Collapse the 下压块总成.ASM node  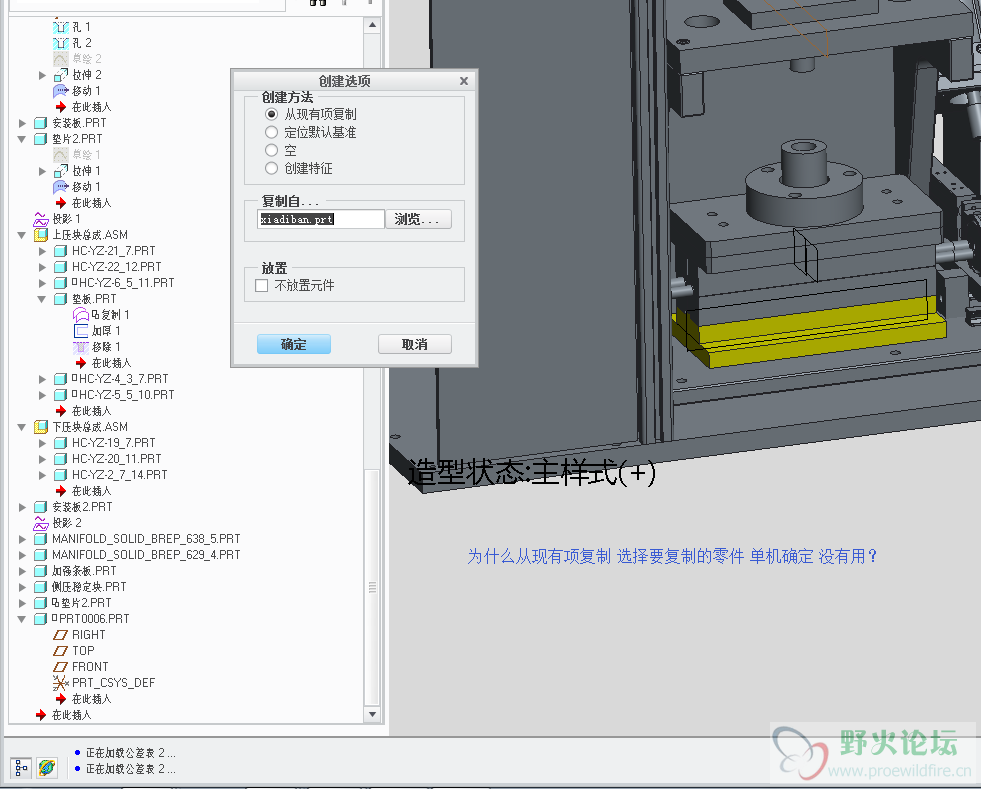(22, 427)
